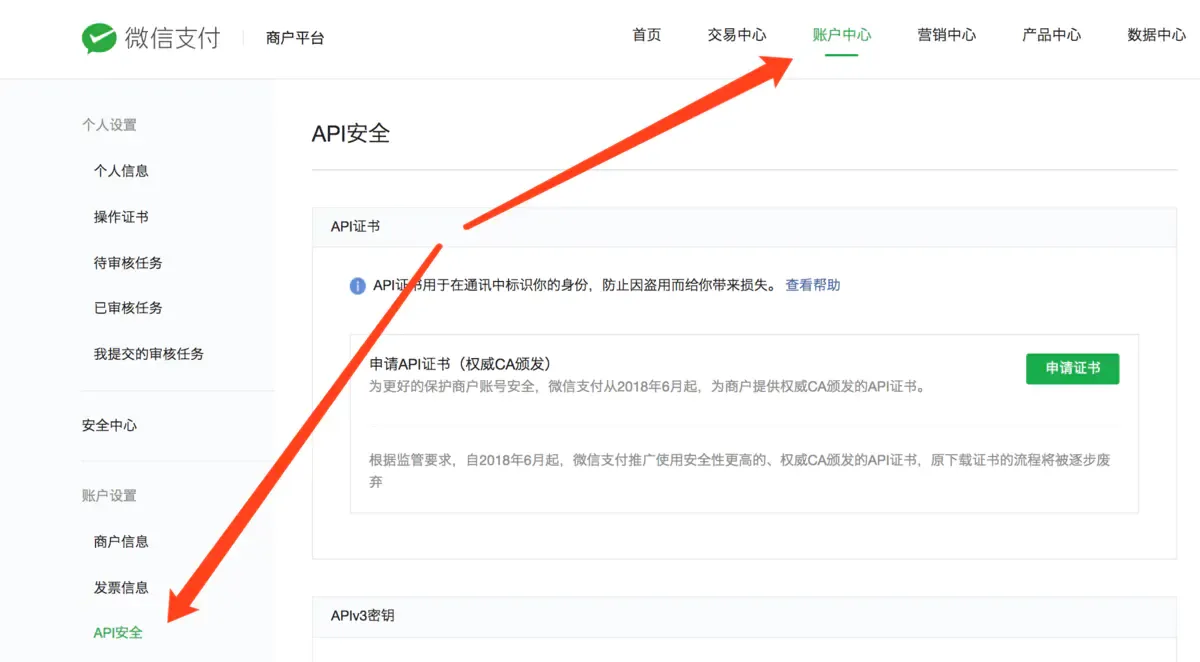The image size is (1200, 662).
Task: Select the API安全 sidebar item
Action: (x=118, y=633)
